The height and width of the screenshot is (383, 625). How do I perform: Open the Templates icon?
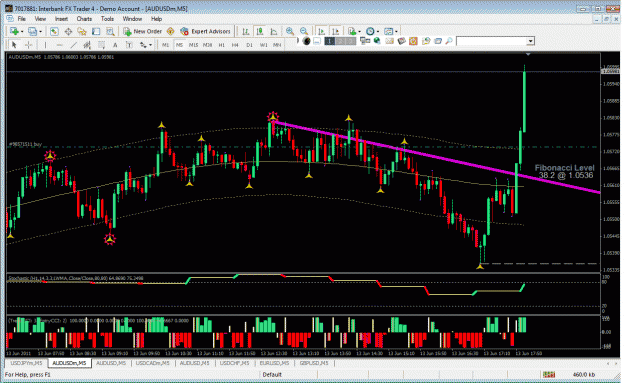click(x=389, y=31)
